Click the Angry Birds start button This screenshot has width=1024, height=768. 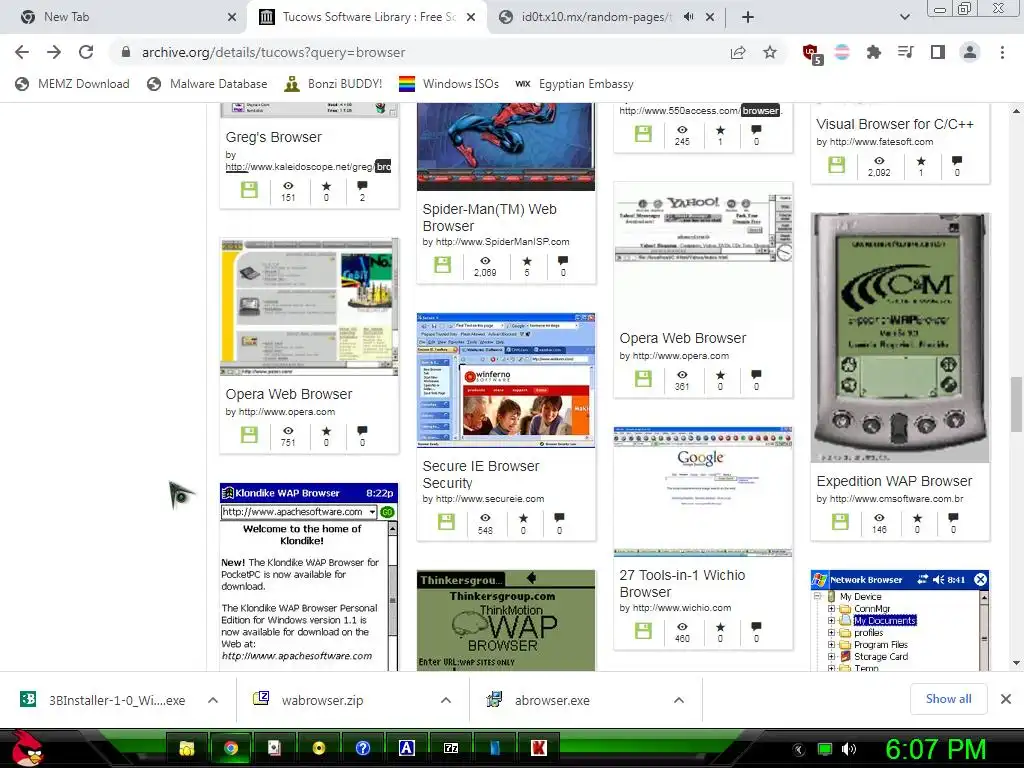point(28,748)
